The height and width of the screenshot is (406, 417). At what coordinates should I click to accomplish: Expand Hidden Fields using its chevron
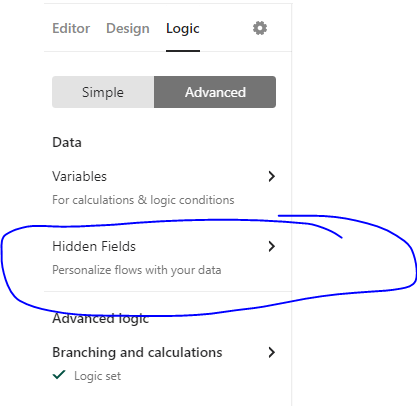[272, 246]
